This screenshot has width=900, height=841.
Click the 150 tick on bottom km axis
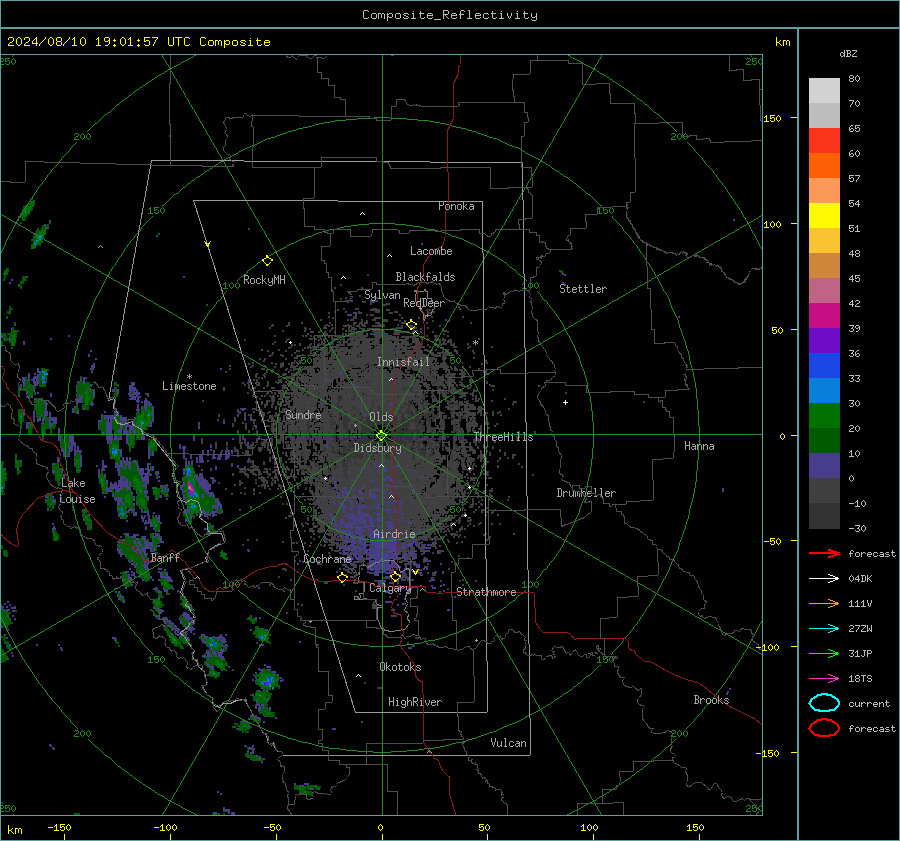click(695, 827)
